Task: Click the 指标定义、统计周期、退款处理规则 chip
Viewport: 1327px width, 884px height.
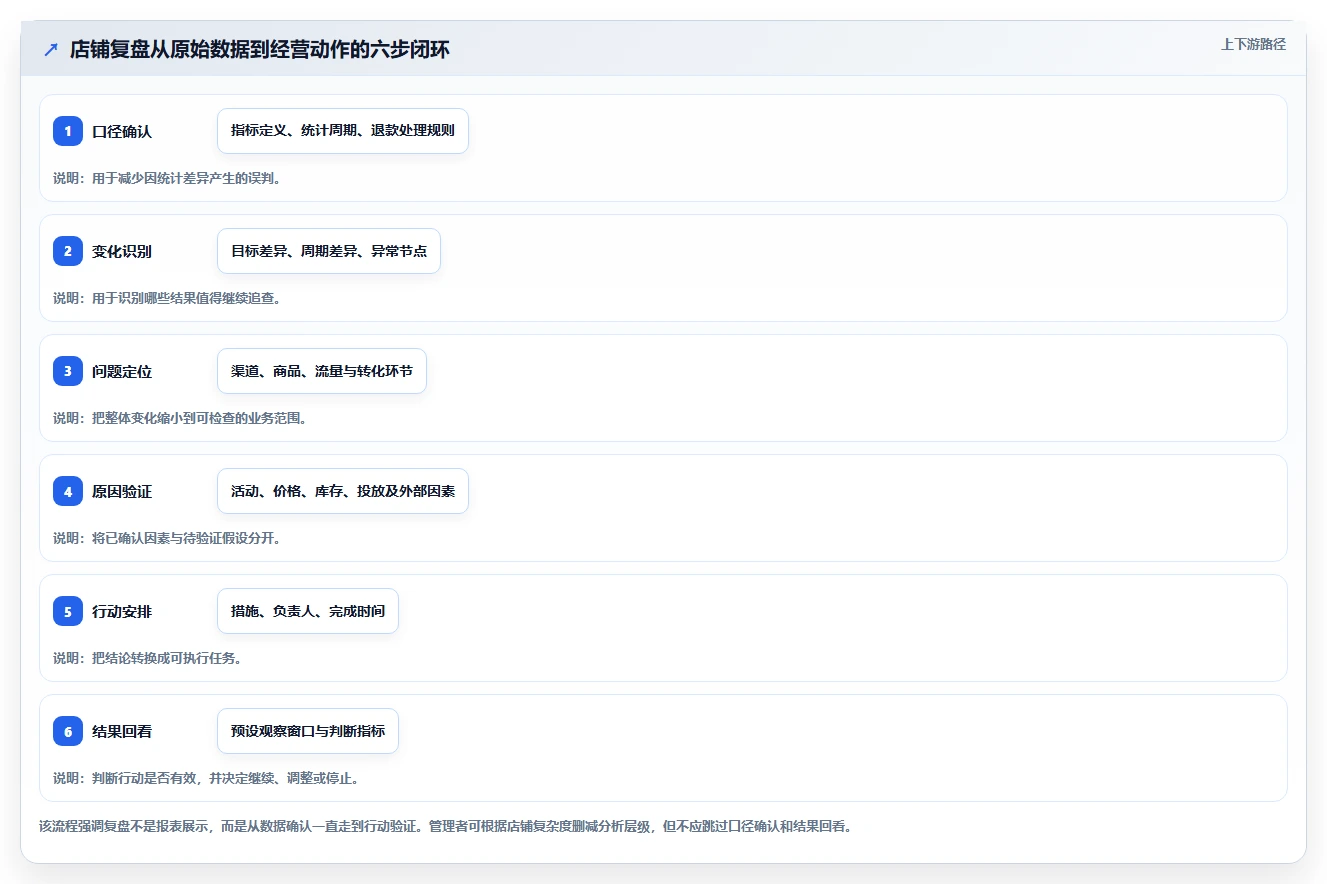Action: click(x=343, y=131)
